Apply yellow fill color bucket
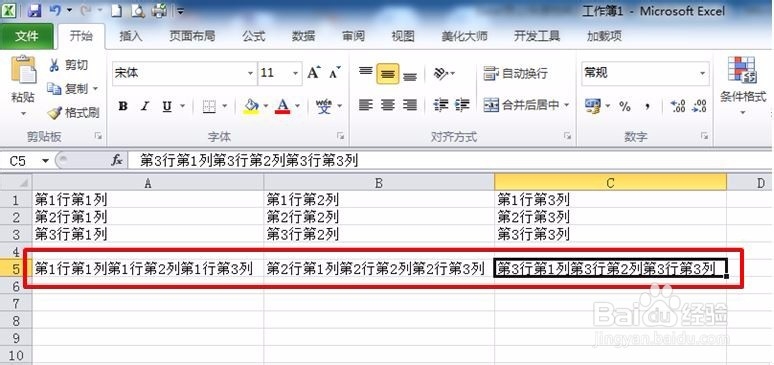Viewport: 774px width, 365px height. [251, 106]
